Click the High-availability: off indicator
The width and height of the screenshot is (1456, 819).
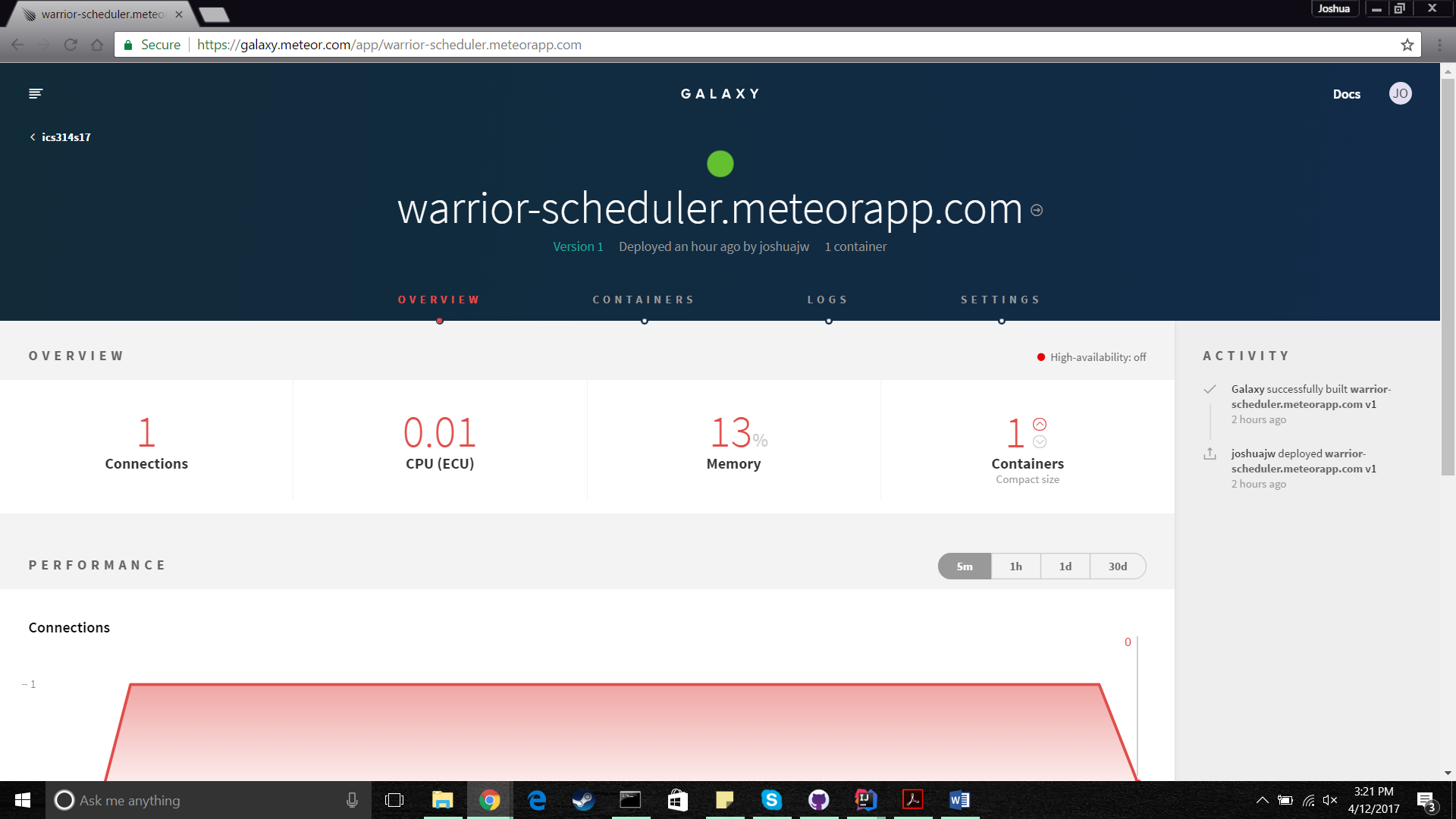pos(1091,357)
